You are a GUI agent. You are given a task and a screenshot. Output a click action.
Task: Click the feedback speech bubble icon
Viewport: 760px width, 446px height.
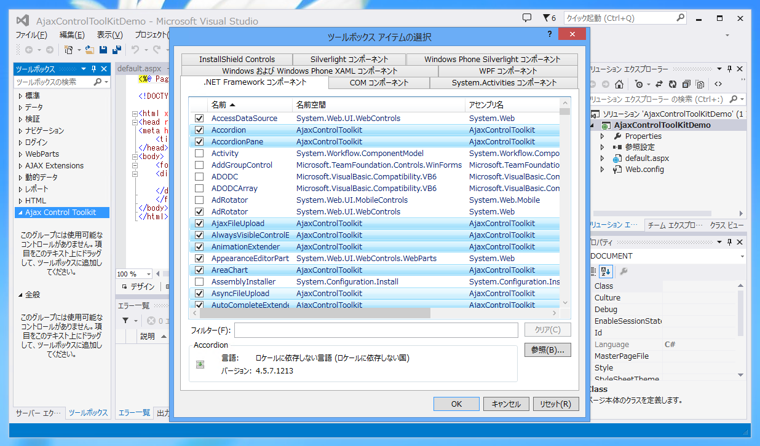click(x=527, y=18)
